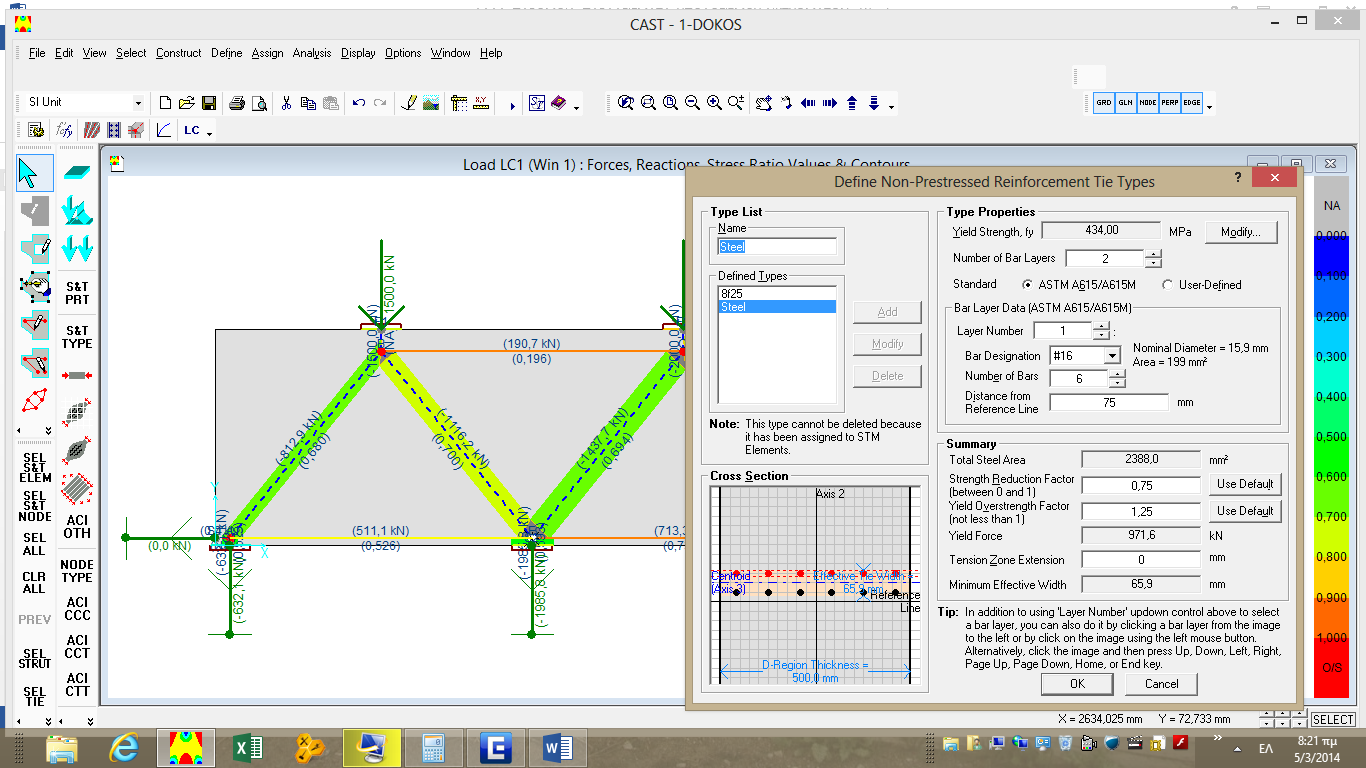Click the Print Preview icon
The height and width of the screenshot is (768, 1366).
[x=259, y=103]
